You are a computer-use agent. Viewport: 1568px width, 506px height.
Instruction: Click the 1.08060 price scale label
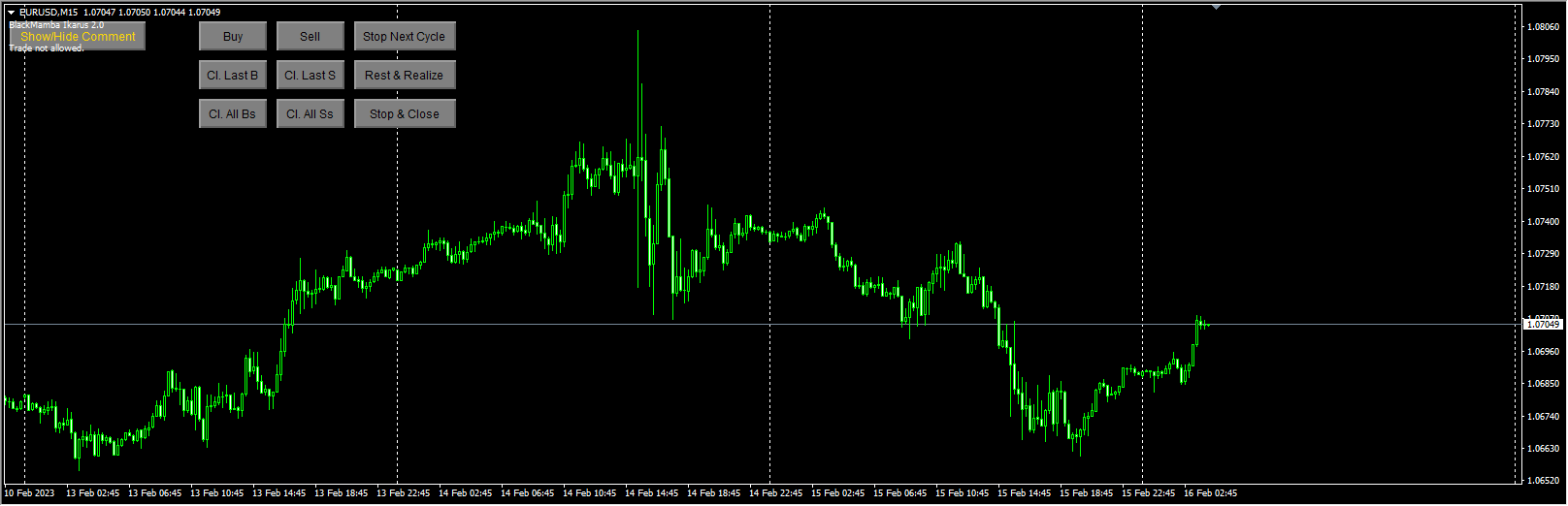(x=1543, y=26)
